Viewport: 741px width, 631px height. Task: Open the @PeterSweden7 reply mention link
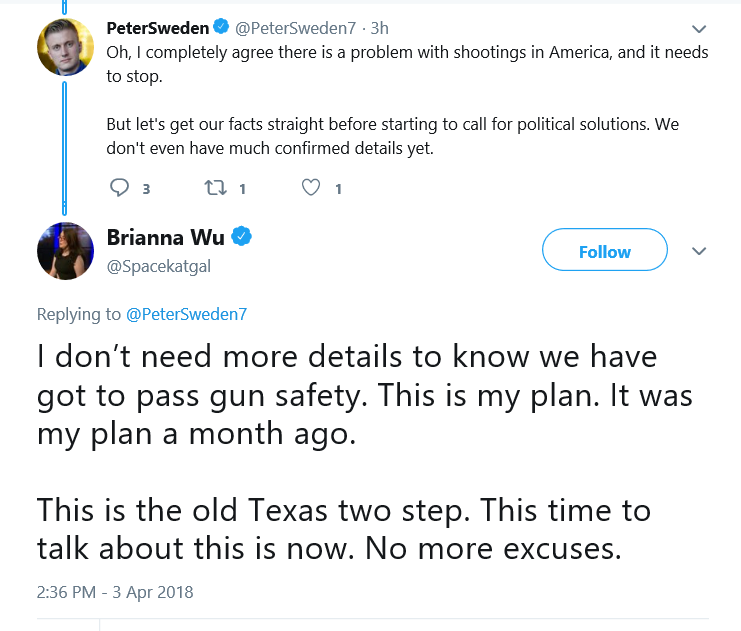tap(186, 314)
